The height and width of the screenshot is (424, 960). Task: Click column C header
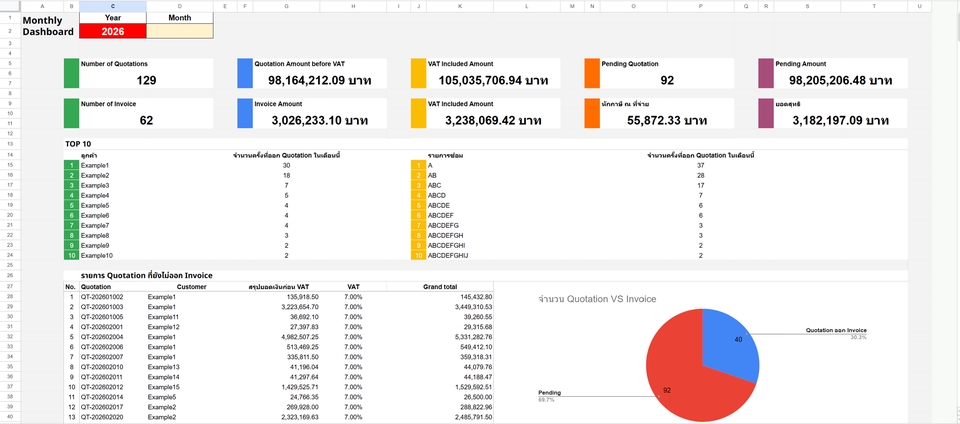click(x=113, y=6)
